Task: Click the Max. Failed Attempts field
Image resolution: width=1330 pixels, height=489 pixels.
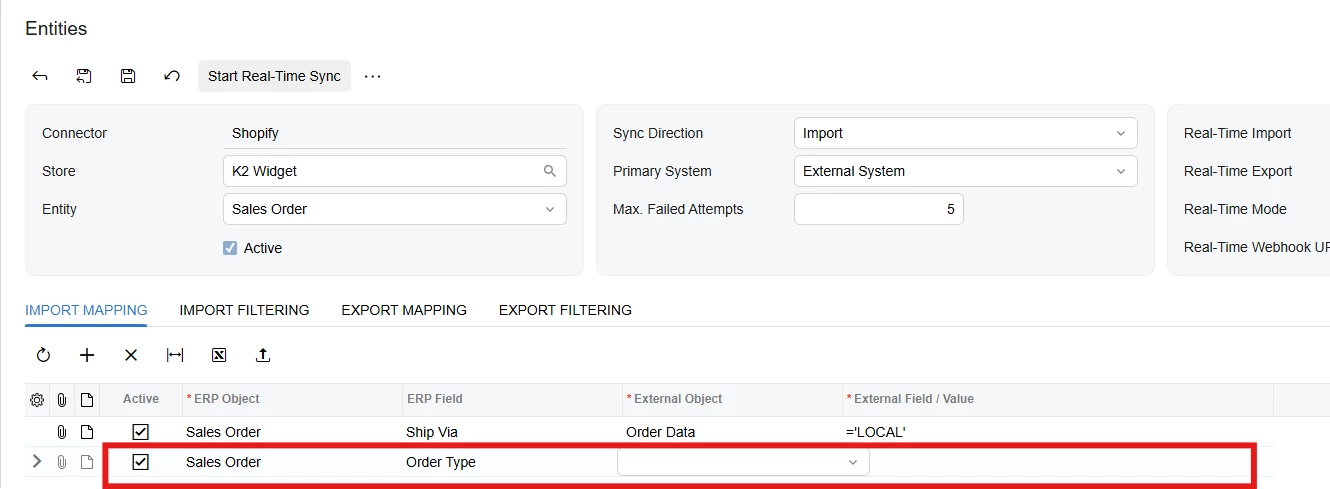Action: (x=878, y=209)
